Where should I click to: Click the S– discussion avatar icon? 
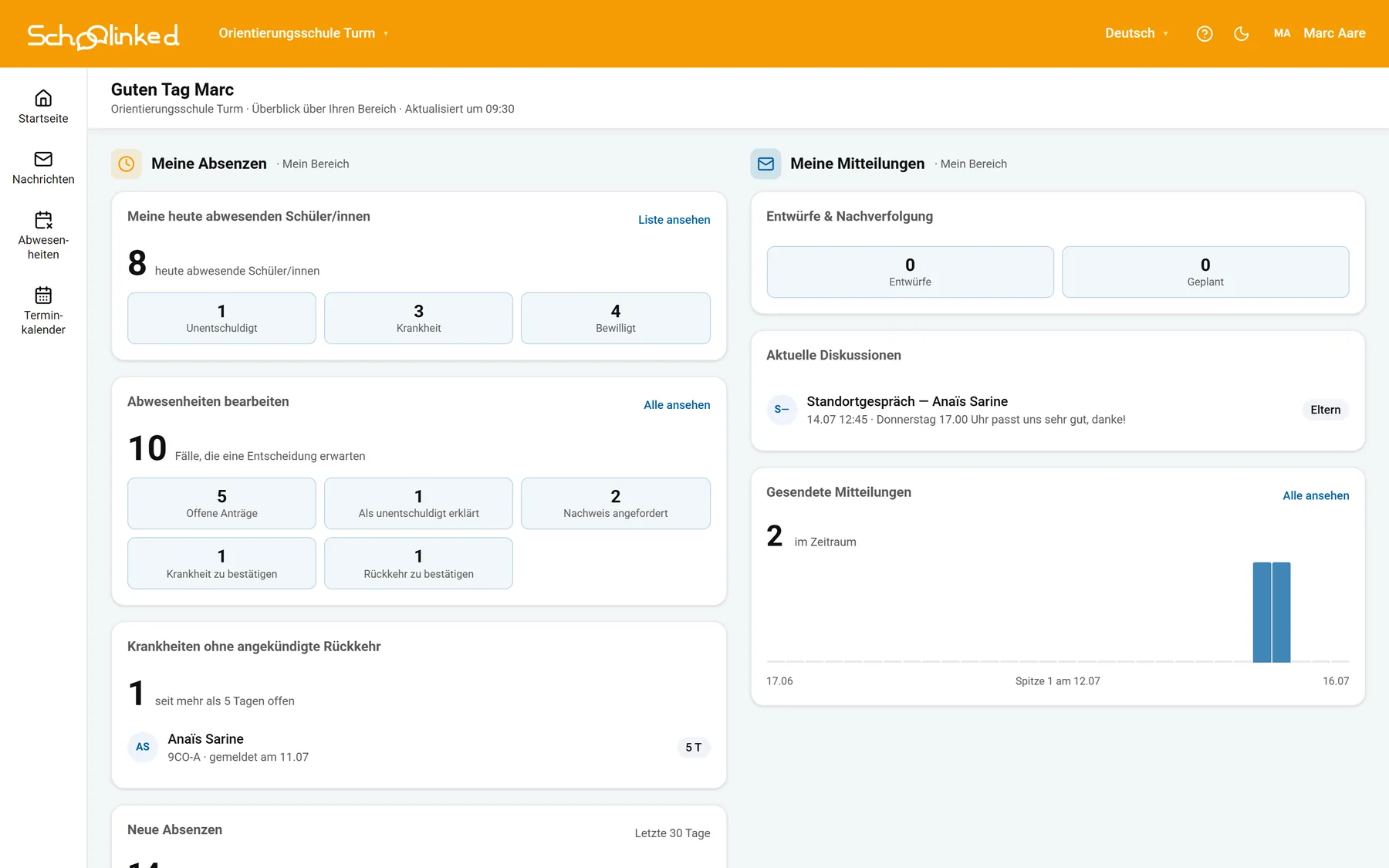782,410
